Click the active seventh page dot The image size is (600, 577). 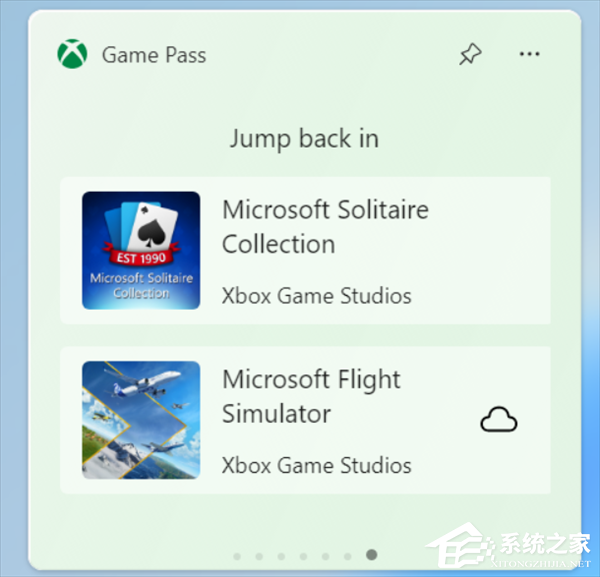click(372, 554)
